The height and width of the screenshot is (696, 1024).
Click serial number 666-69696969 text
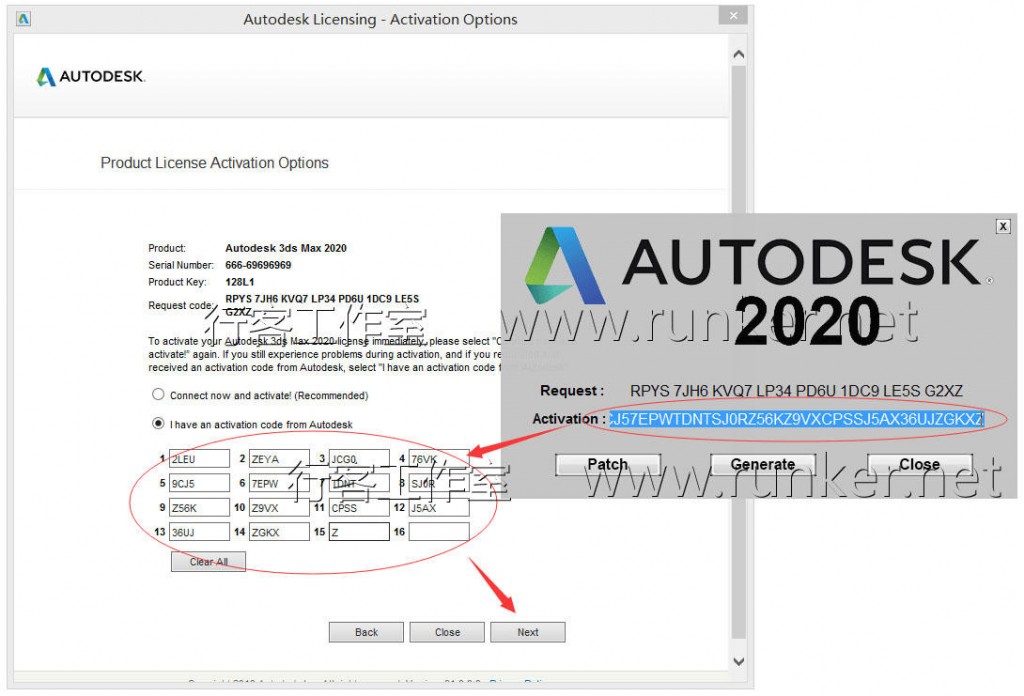[258, 265]
